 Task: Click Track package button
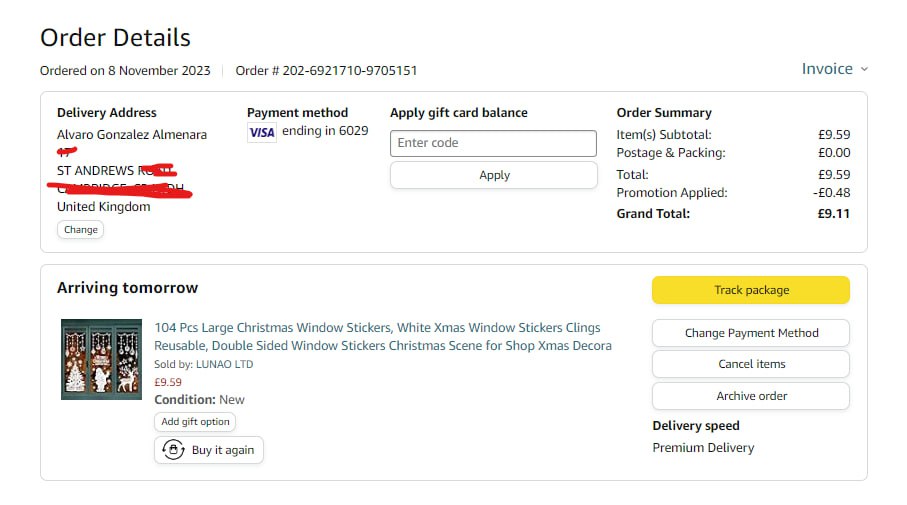751,290
